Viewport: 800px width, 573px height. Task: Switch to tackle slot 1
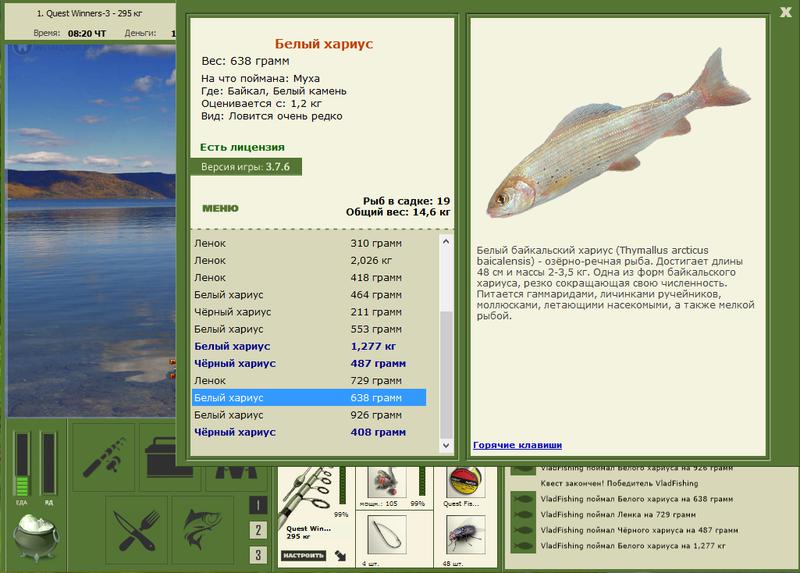click(x=258, y=505)
